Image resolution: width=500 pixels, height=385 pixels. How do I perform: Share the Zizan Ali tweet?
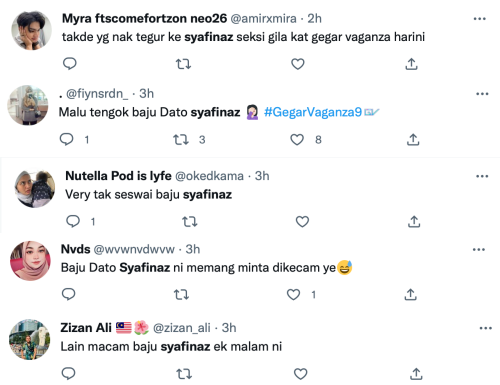[416, 374]
